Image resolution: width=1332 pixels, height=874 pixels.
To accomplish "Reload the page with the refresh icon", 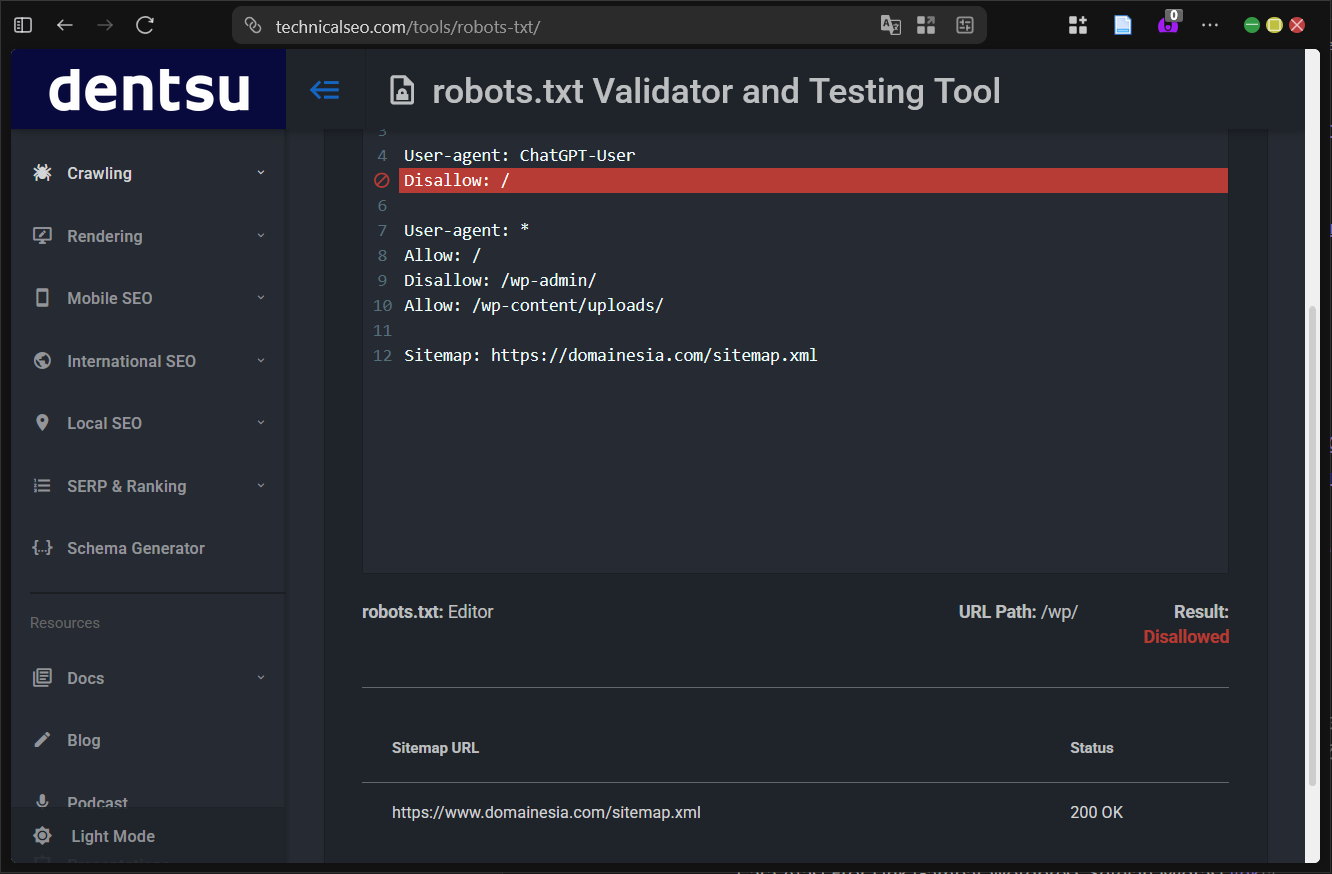I will pos(145,25).
